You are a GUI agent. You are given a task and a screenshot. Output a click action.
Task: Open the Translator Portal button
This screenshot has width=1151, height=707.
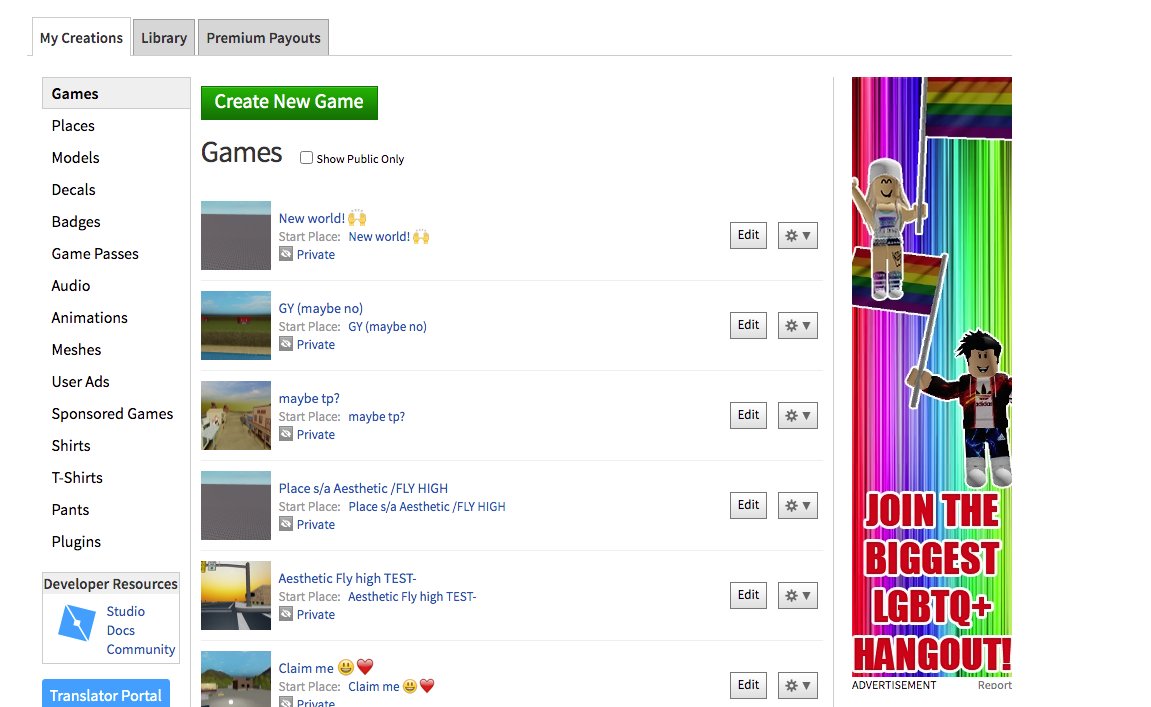[x=106, y=695]
